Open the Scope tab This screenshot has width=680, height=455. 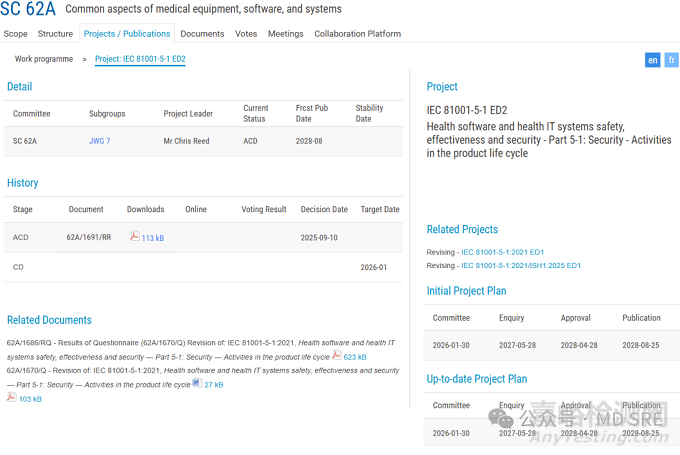tap(15, 34)
